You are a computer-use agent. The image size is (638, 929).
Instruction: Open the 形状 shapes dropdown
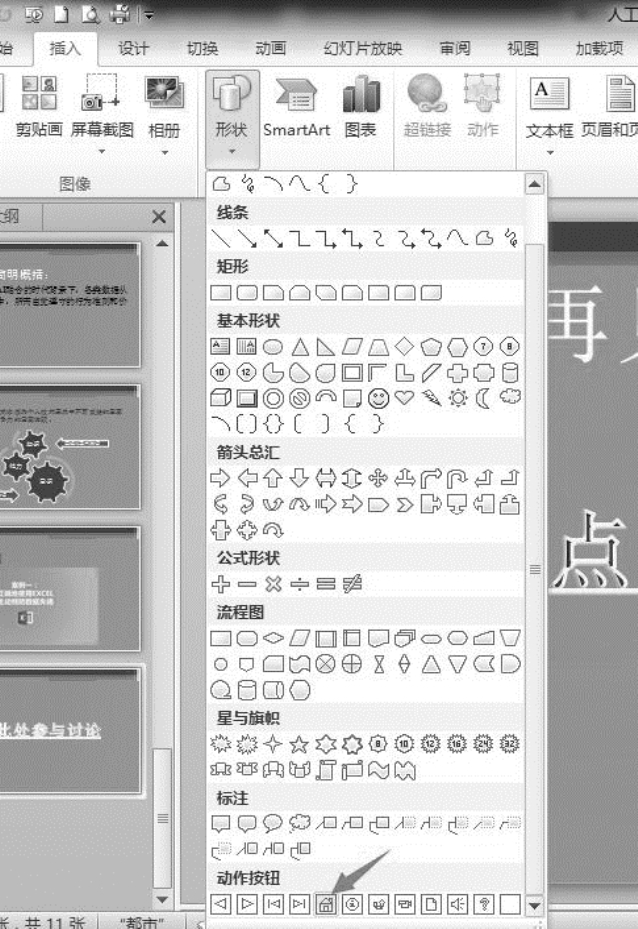pos(232,118)
